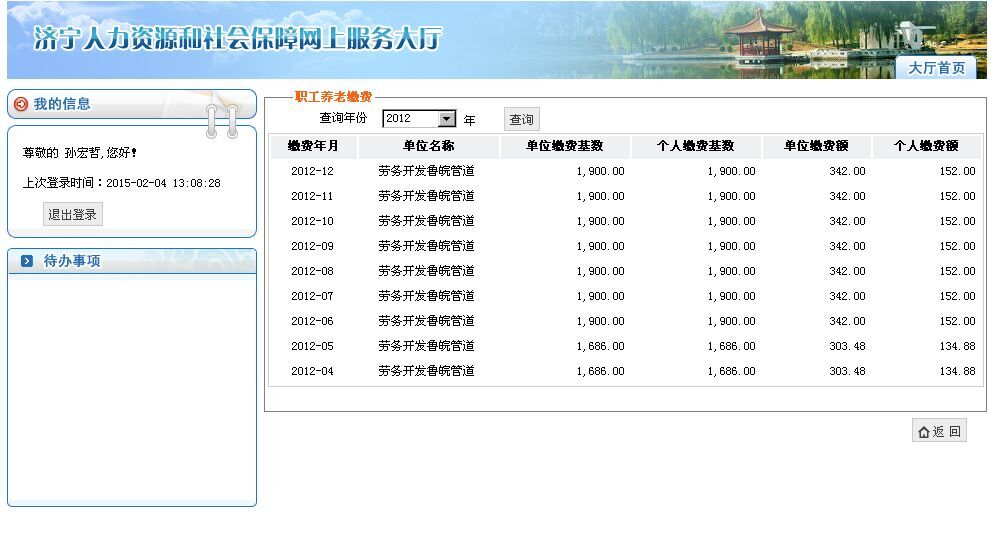Click the 退出登录 logout button
The height and width of the screenshot is (542, 1003).
coord(73,214)
